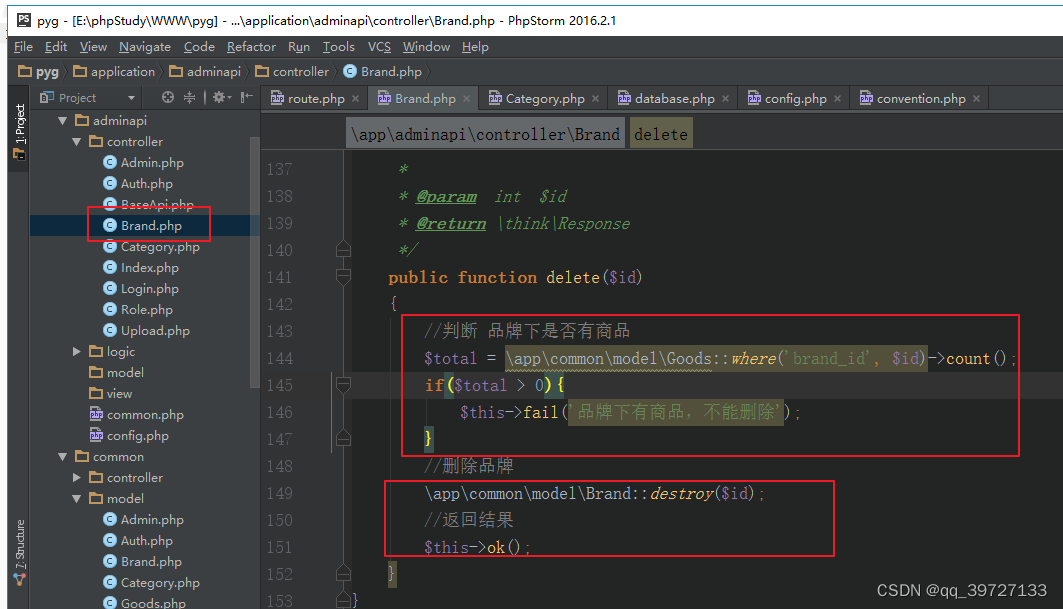Screen dimensions: 1063x609
Task: Toggle the 1: Project side tool window
Action: (x=19, y=132)
